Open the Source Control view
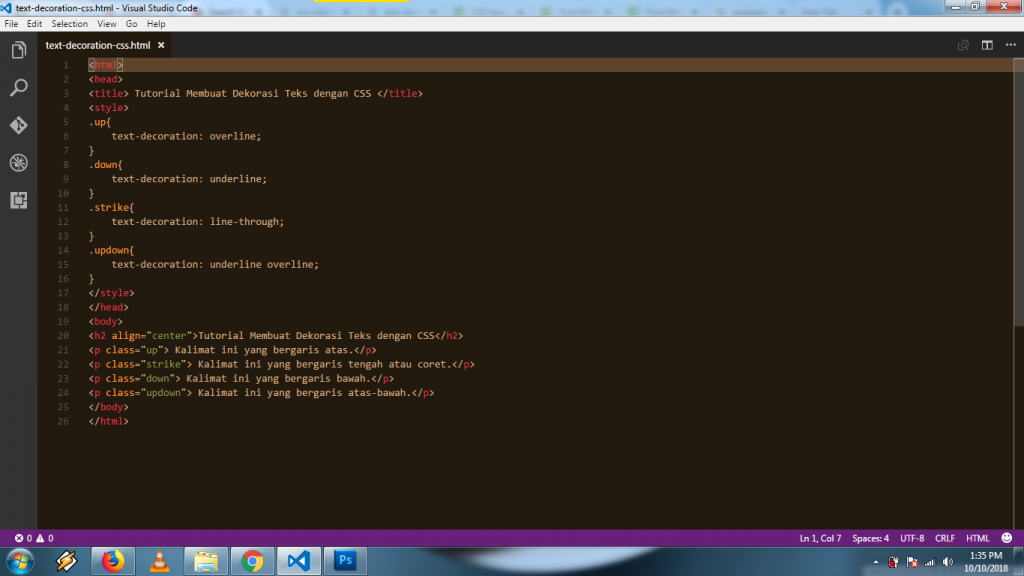Viewport: 1024px width, 576px height. 18,125
